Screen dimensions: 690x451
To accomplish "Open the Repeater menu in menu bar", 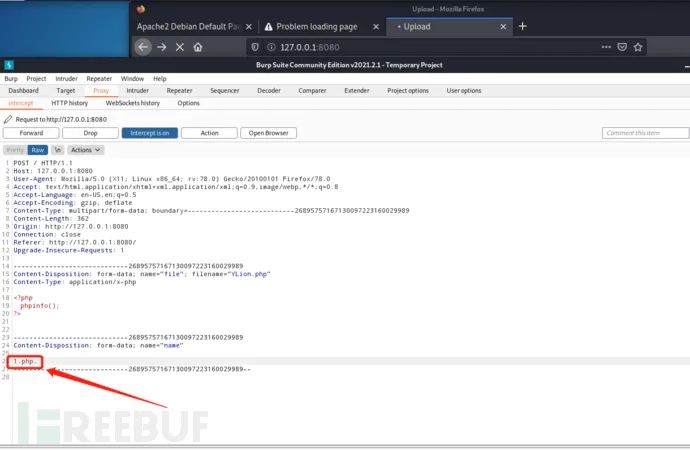I will pyautogui.click(x=99, y=79).
